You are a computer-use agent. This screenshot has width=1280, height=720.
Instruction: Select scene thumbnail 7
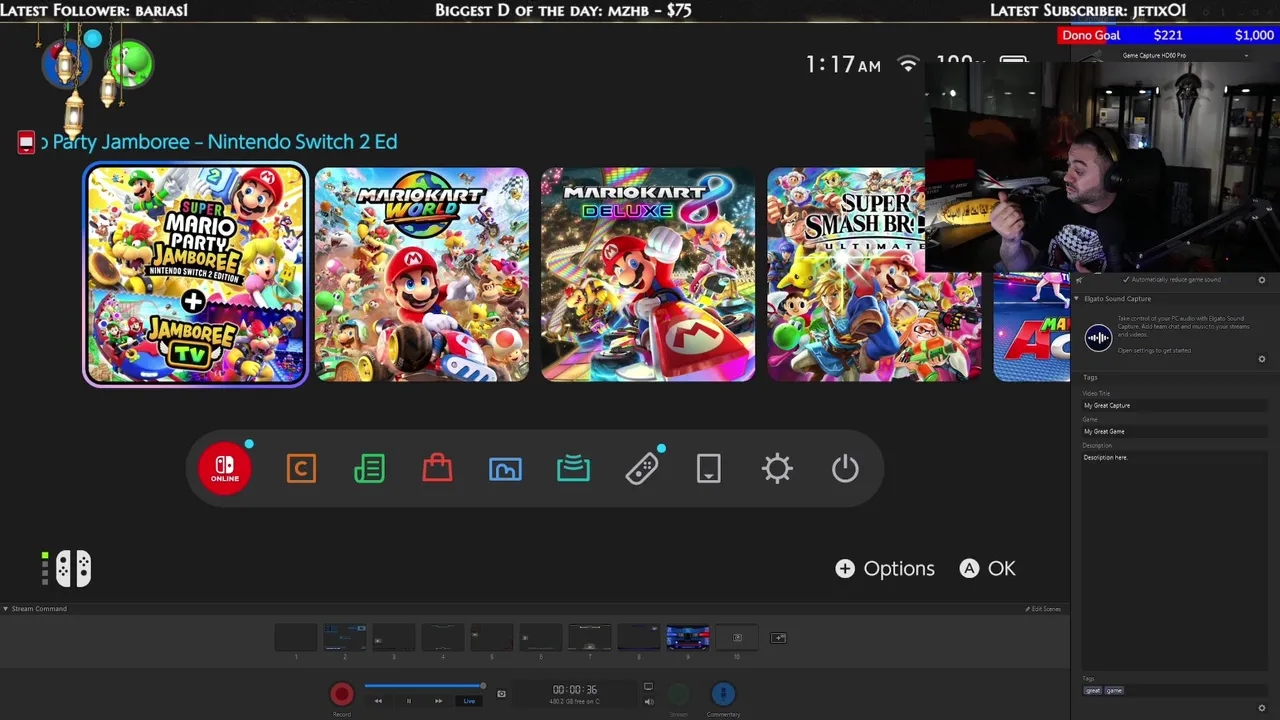[590, 637]
